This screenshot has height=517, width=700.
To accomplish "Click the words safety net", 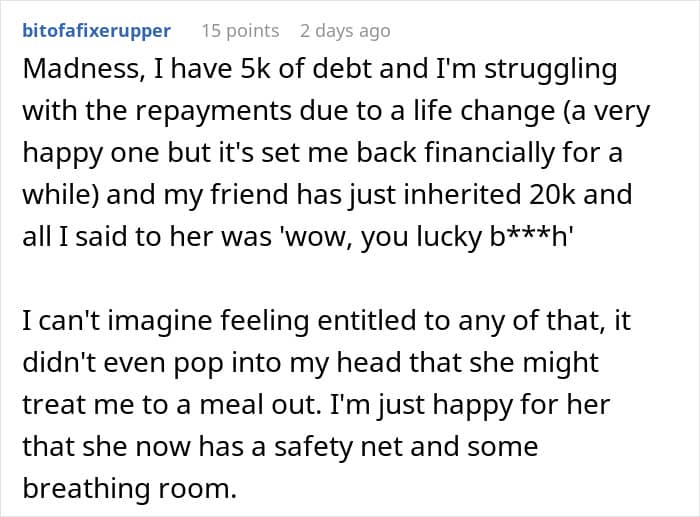I will [338, 446].
